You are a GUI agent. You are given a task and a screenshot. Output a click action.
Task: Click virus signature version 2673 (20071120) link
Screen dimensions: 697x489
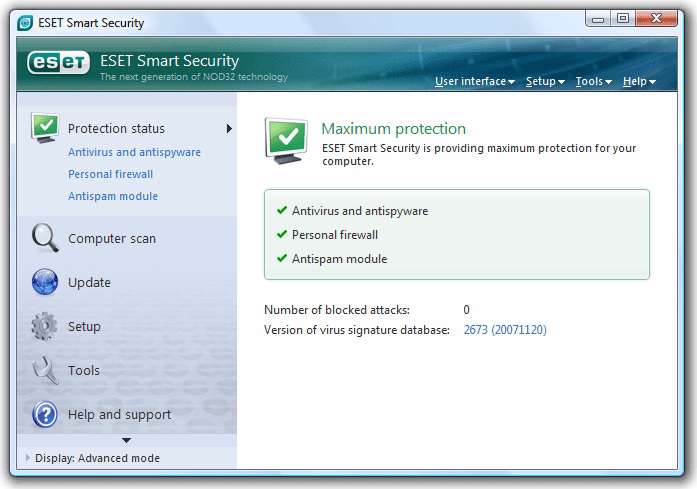(505, 329)
